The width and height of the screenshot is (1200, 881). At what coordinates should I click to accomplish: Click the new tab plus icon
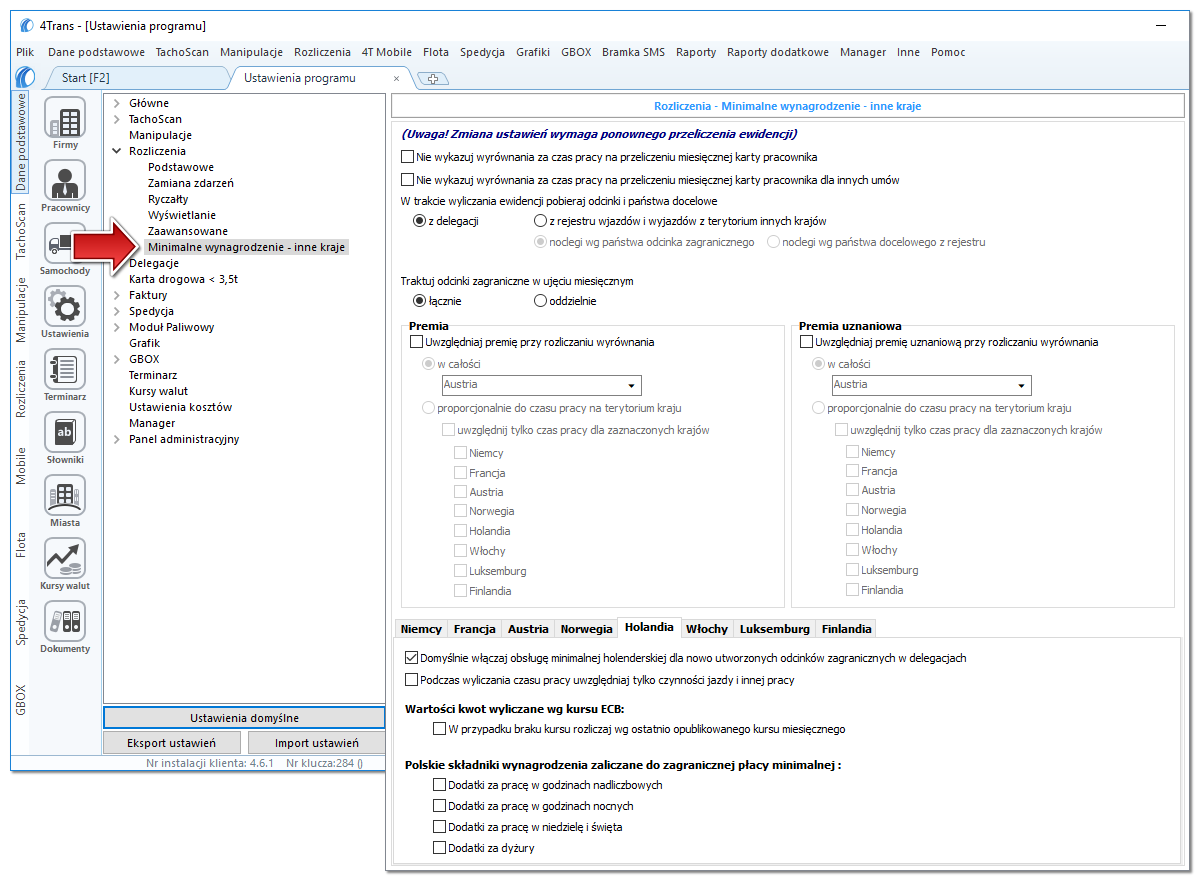pos(432,78)
